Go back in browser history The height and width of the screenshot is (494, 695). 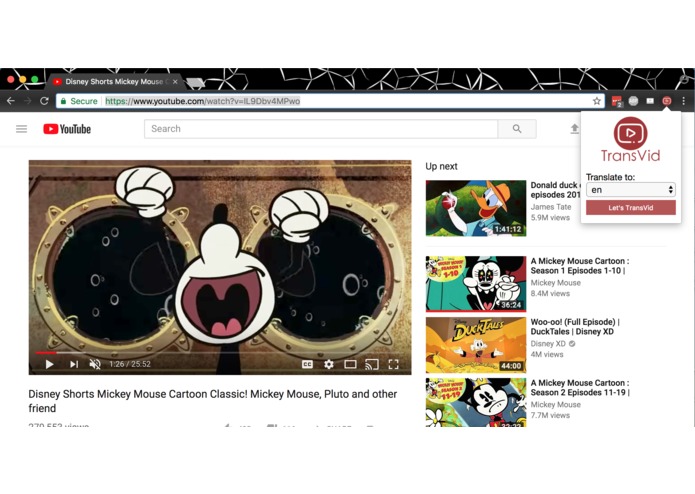click(x=11, y=101)
